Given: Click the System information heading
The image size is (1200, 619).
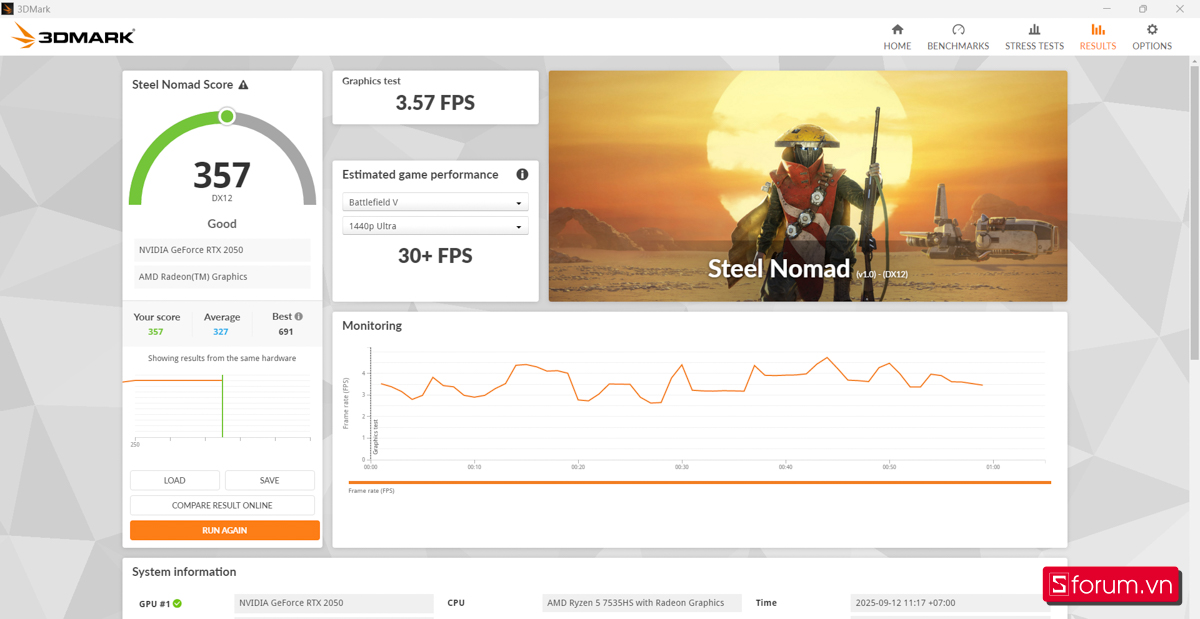Looking at the screenshot, I should pos(184,572).
